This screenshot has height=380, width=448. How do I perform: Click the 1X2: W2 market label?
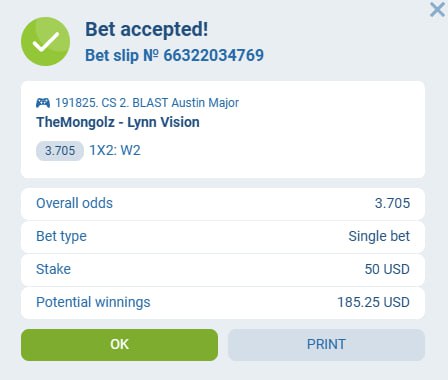point(115,150)
